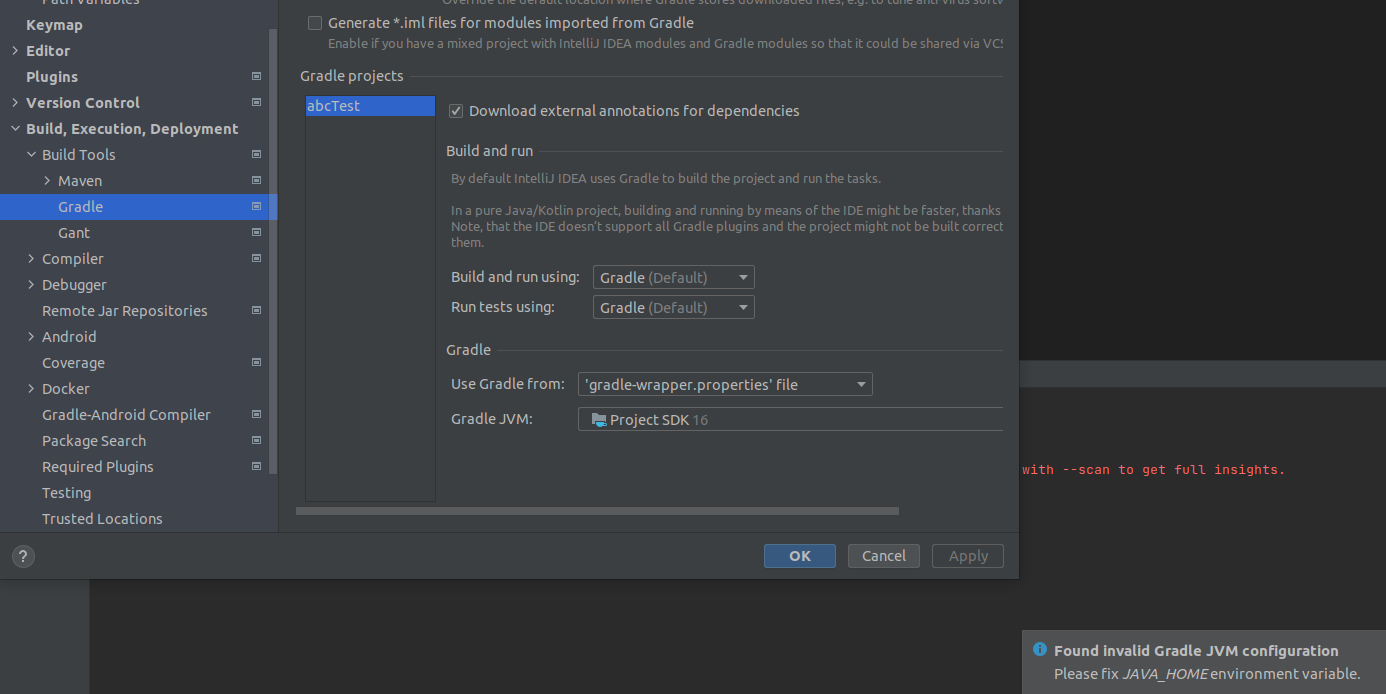This screenshot has height=694, width=1386.
Task: Open Trusted Locations settings
Action: click(102, 518)
